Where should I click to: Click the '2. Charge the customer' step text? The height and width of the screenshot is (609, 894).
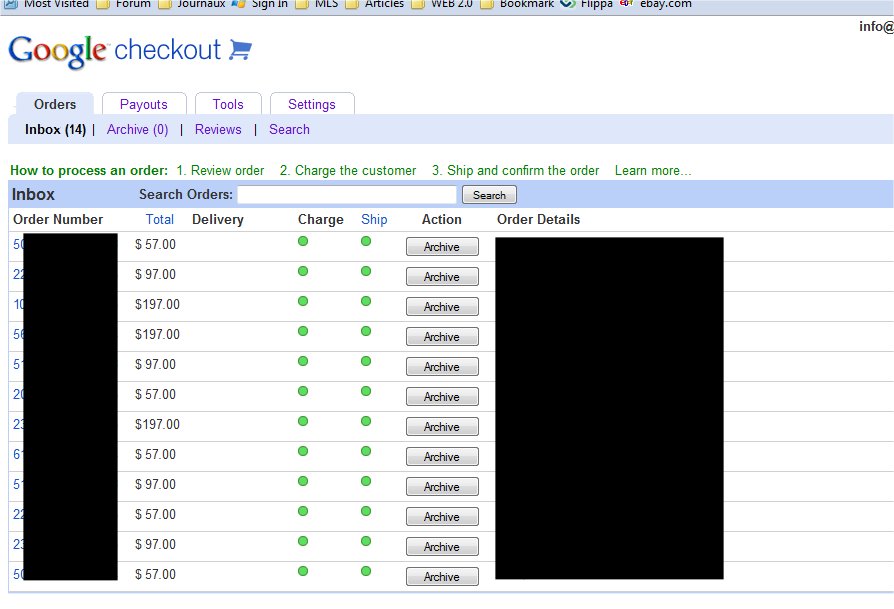pyautogui.click(x=348, y=170)
